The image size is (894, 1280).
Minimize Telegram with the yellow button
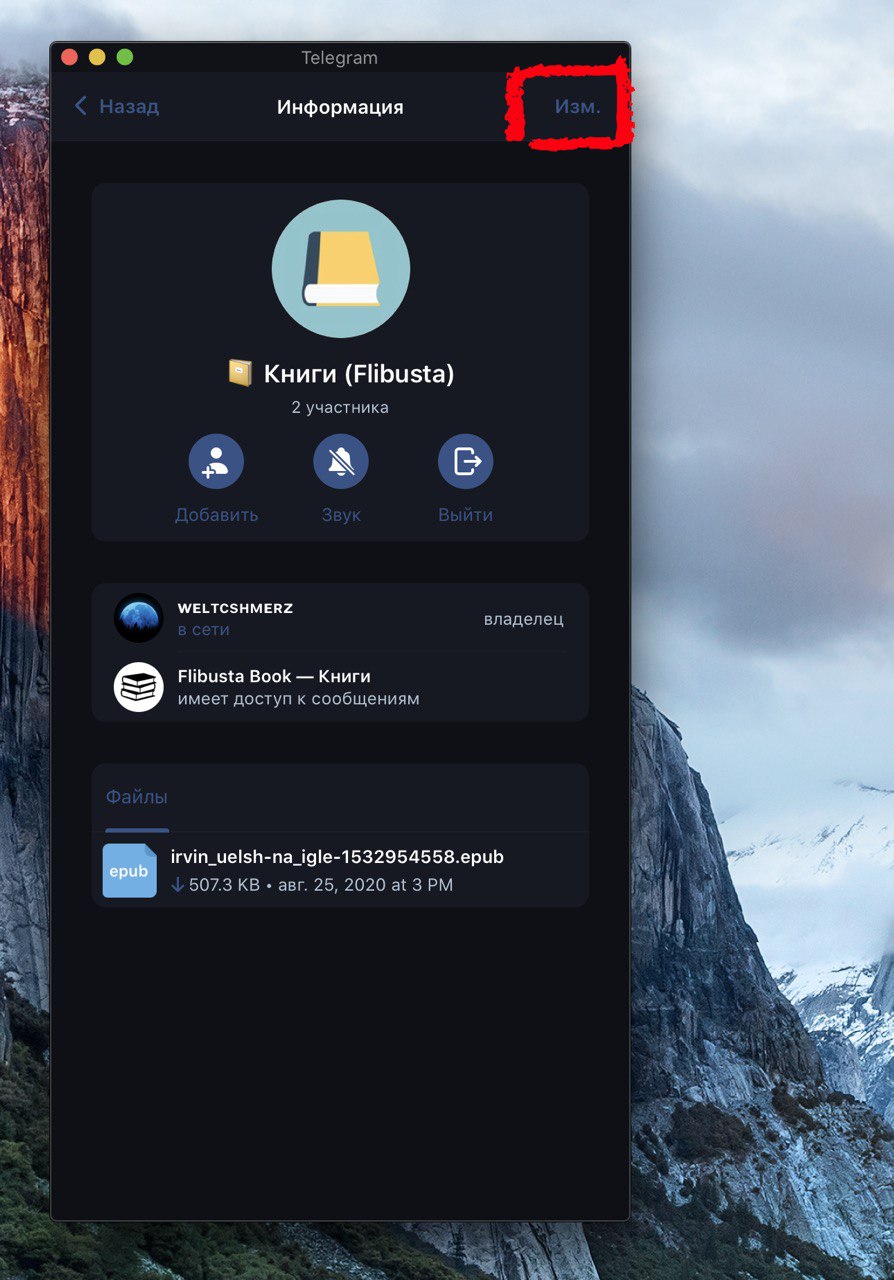[97, 57]
